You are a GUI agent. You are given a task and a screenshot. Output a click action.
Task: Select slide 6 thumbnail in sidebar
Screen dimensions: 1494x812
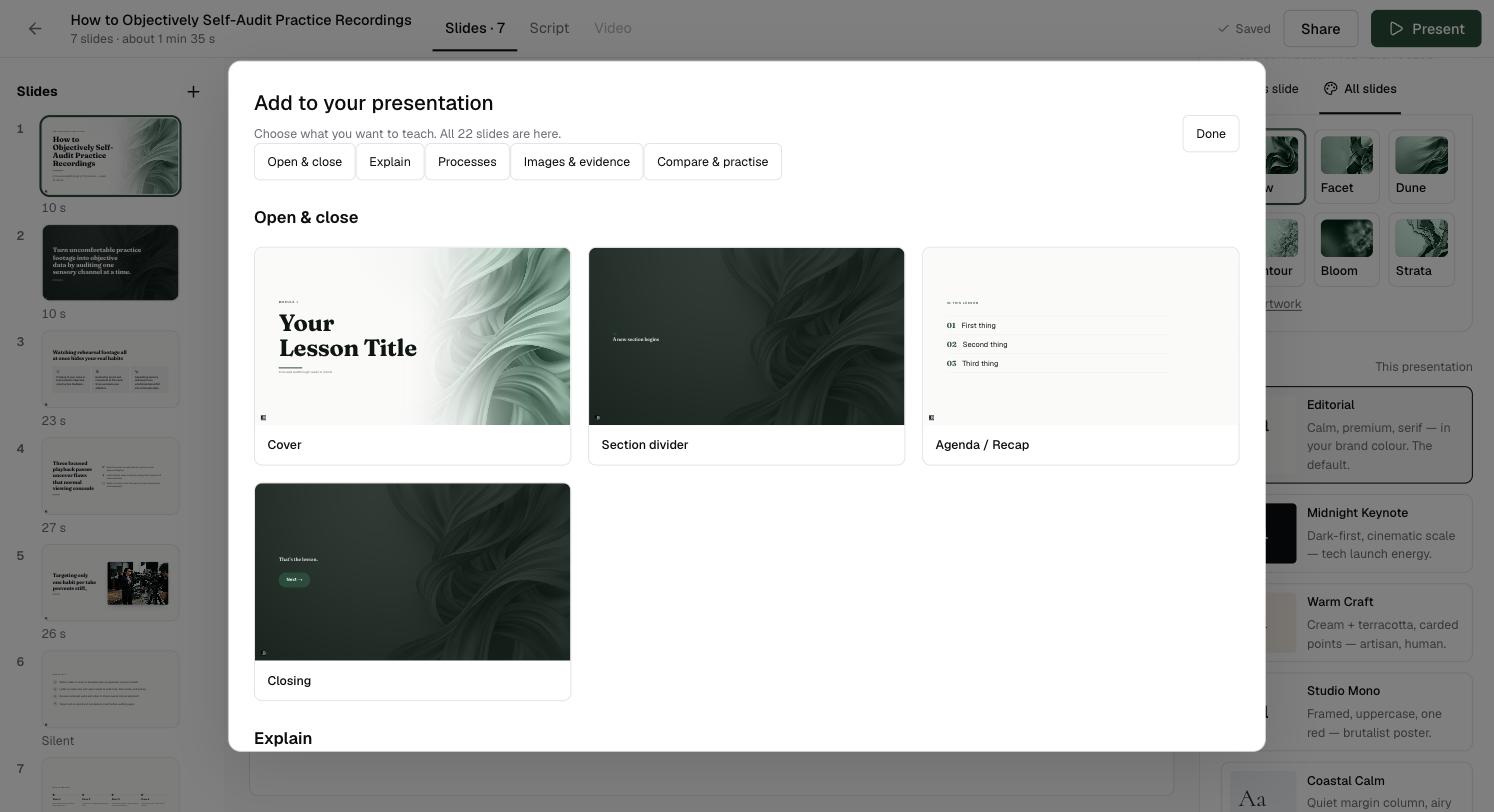pyautogui.click(x=110, y=690)
